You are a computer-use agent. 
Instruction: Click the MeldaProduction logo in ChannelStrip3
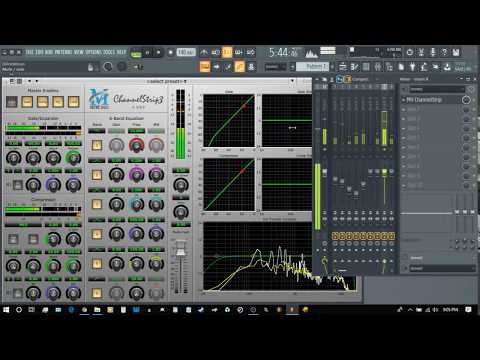98,99
